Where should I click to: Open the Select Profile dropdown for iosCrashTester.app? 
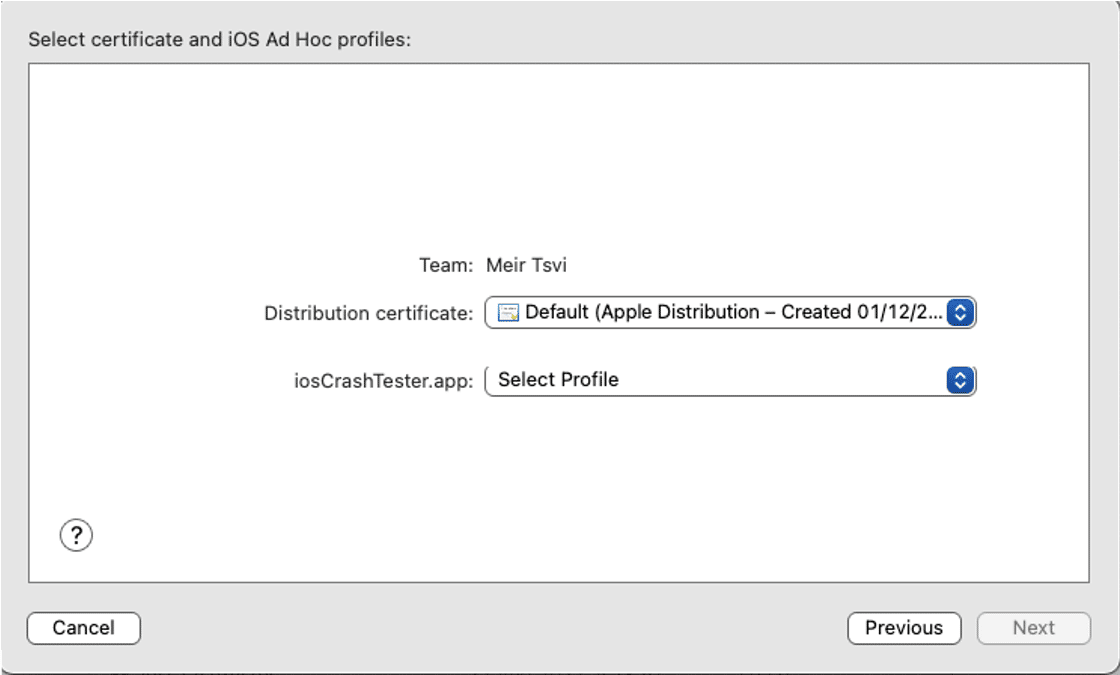(730, 379)
